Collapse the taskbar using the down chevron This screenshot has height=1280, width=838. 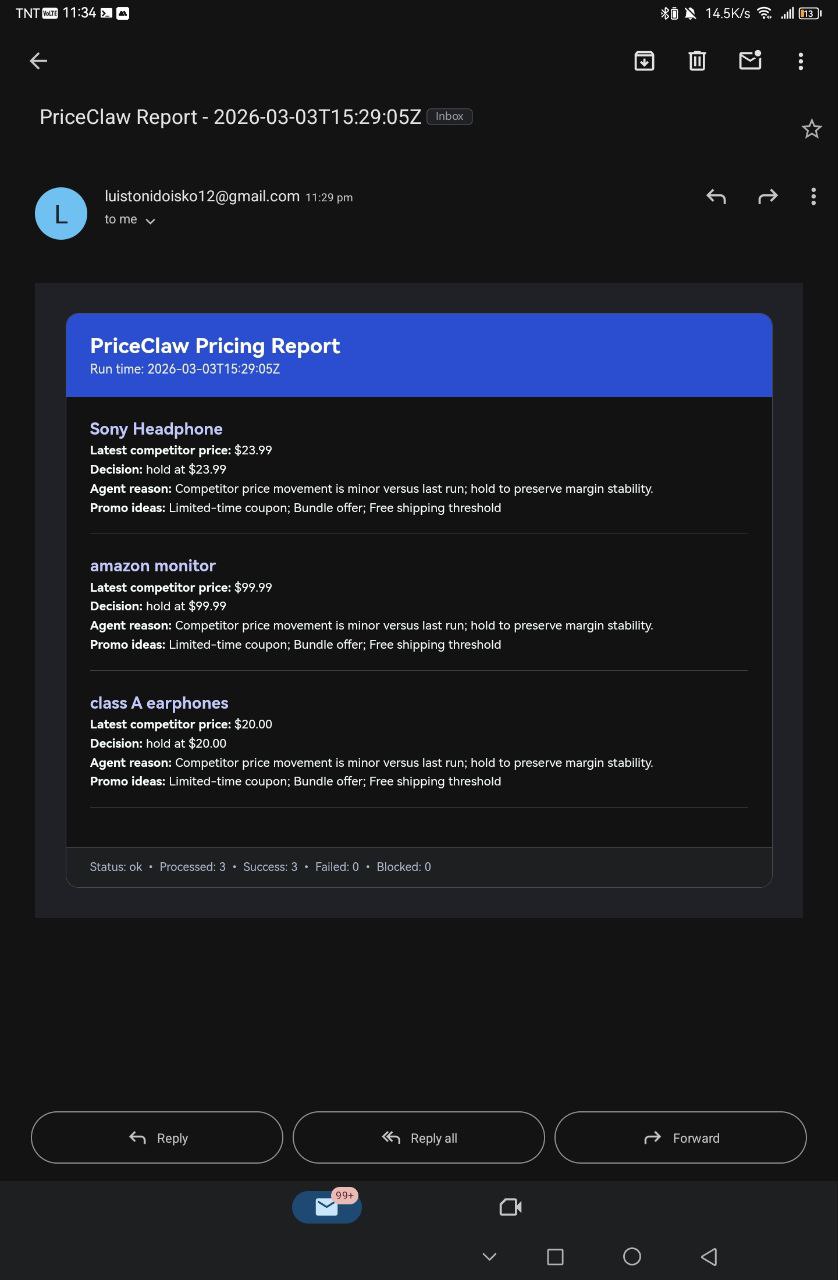point(489,1256)
